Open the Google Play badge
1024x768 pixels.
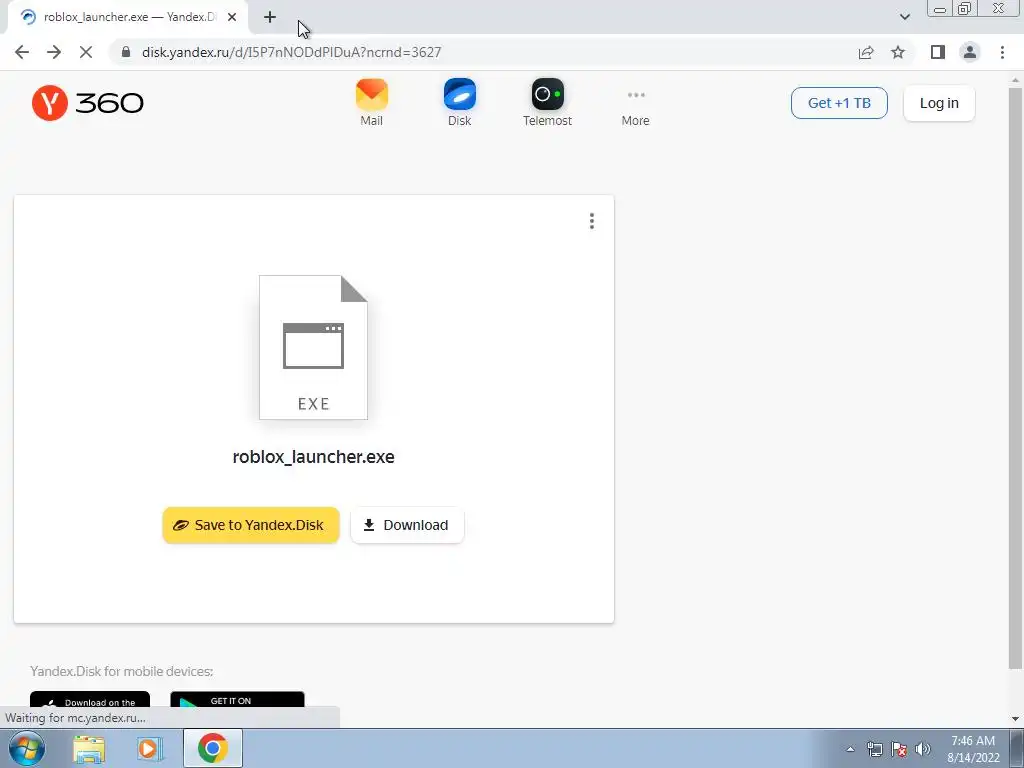click(x=237, y=699)
